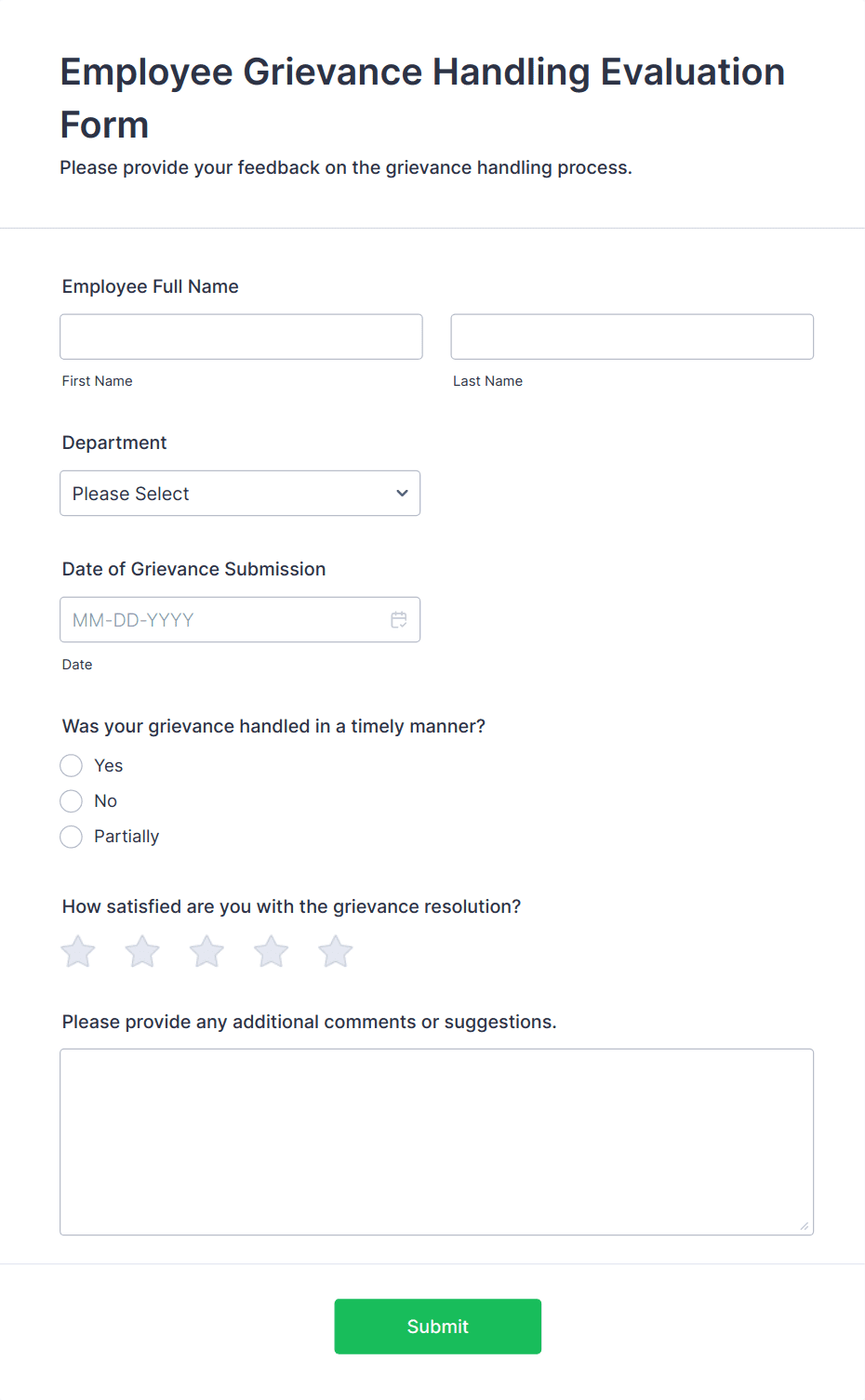
Task: Click the calendar icon in the date field
Action: (398, 619)
